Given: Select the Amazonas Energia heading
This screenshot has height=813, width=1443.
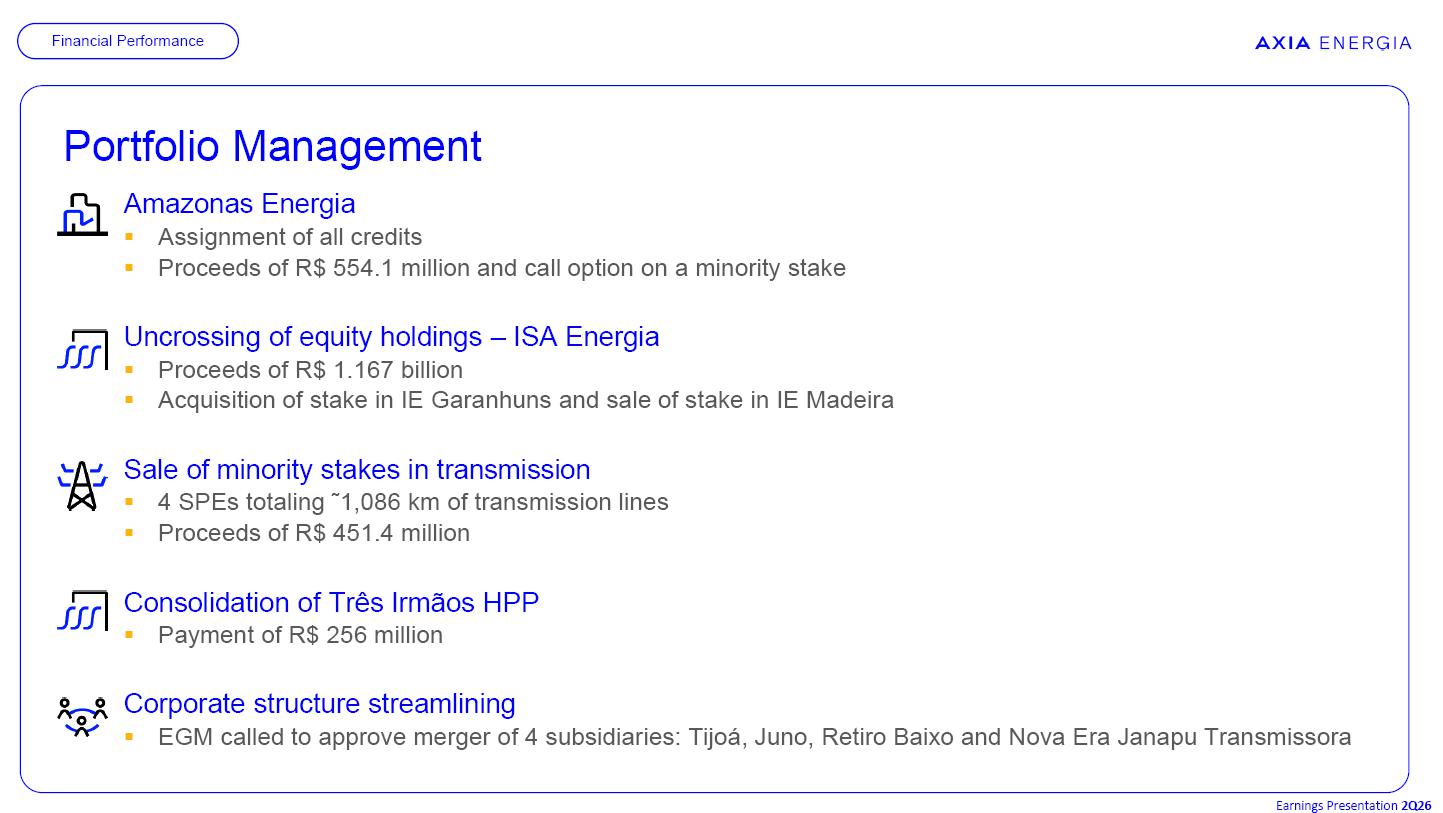Looking at the screenshot, I should tap(239, 203).
